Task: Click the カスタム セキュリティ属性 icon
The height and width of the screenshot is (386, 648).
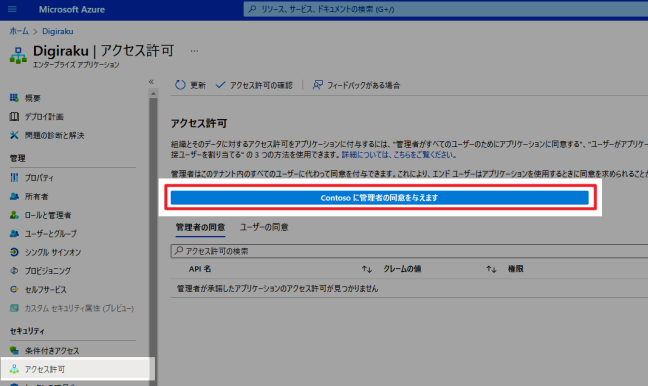Action: [14, 308]
